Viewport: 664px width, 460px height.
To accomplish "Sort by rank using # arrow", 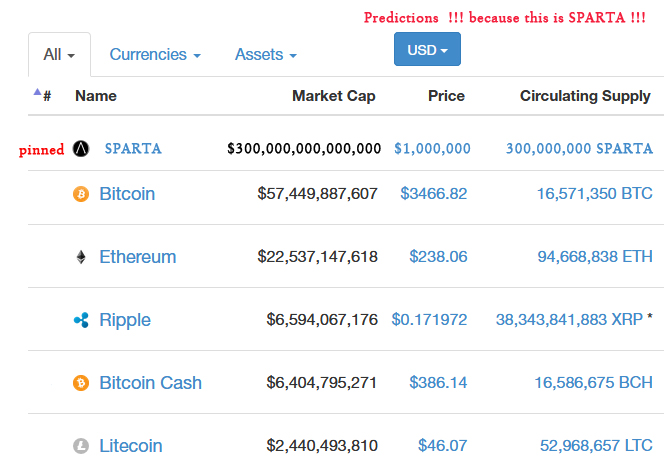I will (x=43, y=96).
